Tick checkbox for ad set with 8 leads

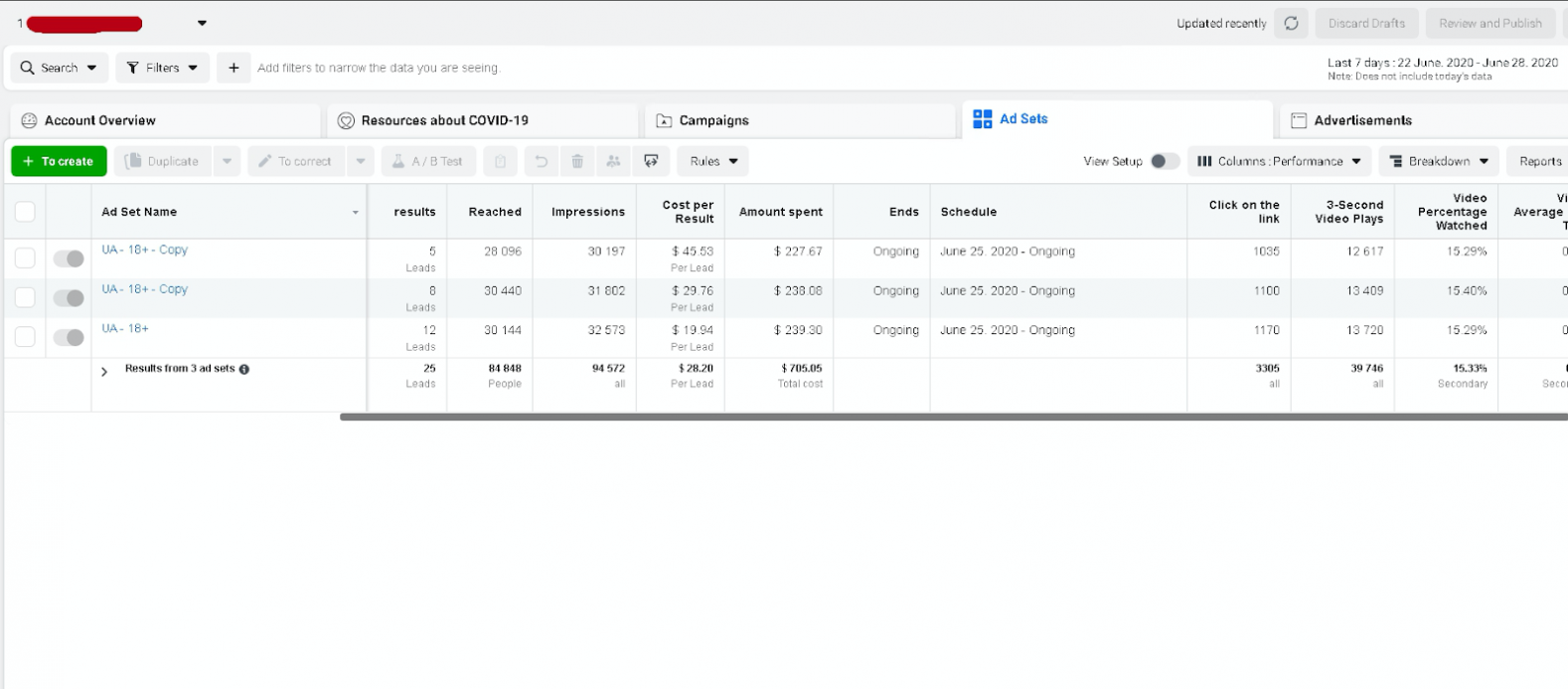click(25, 297)
